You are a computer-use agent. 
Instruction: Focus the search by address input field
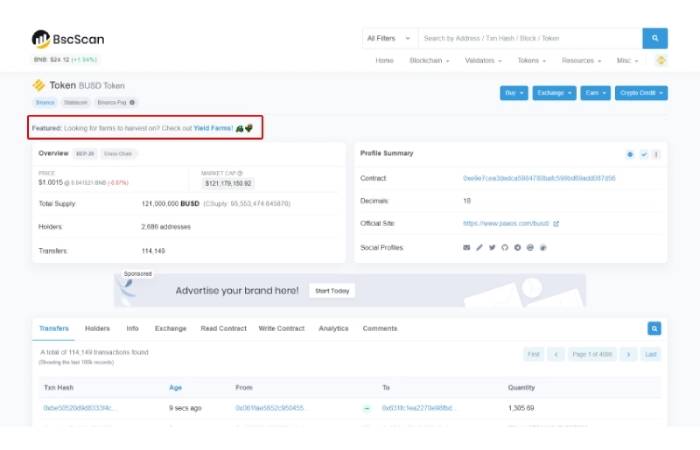[530, 38]
